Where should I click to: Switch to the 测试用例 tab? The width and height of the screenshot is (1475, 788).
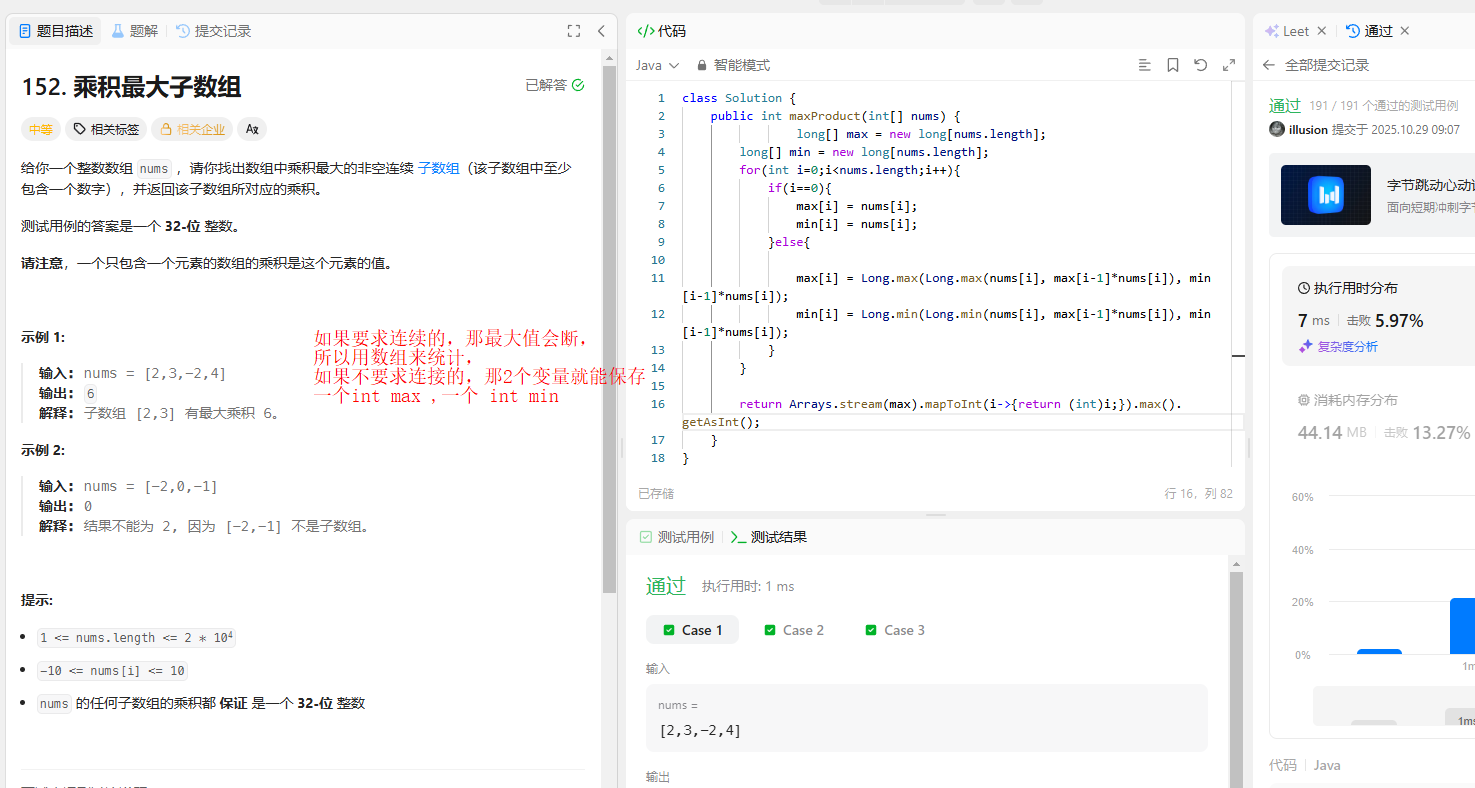677,537
